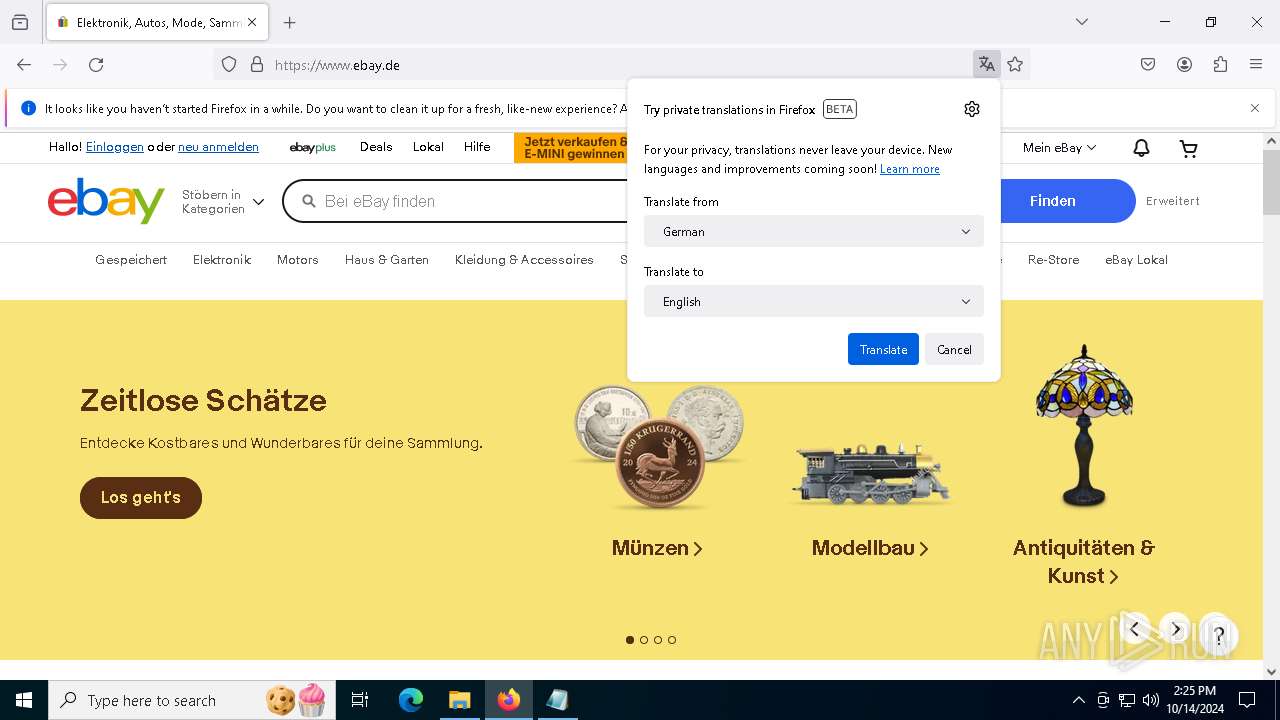Select the eBay Lokal category

[x=1136, y=260]
